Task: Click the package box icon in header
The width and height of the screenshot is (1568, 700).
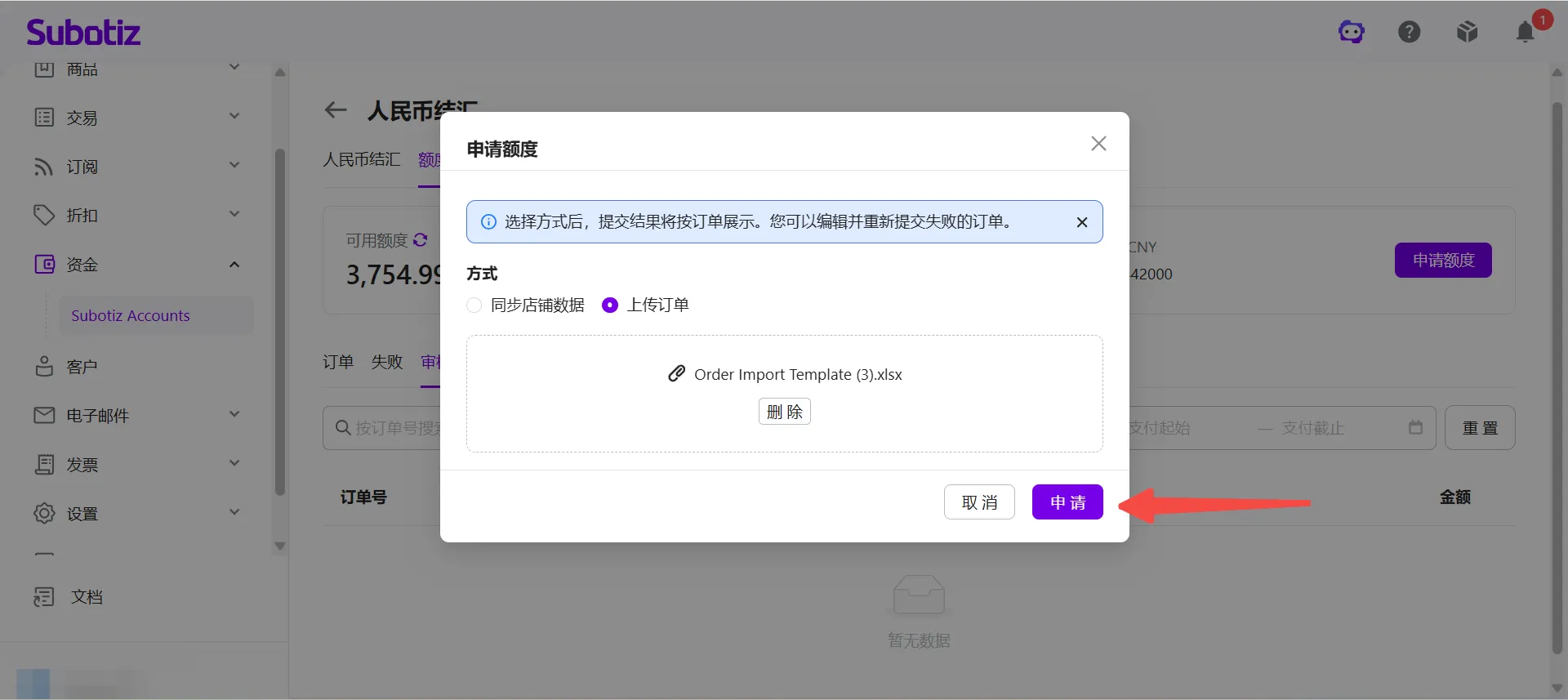Action: (x=1468, y=32)
